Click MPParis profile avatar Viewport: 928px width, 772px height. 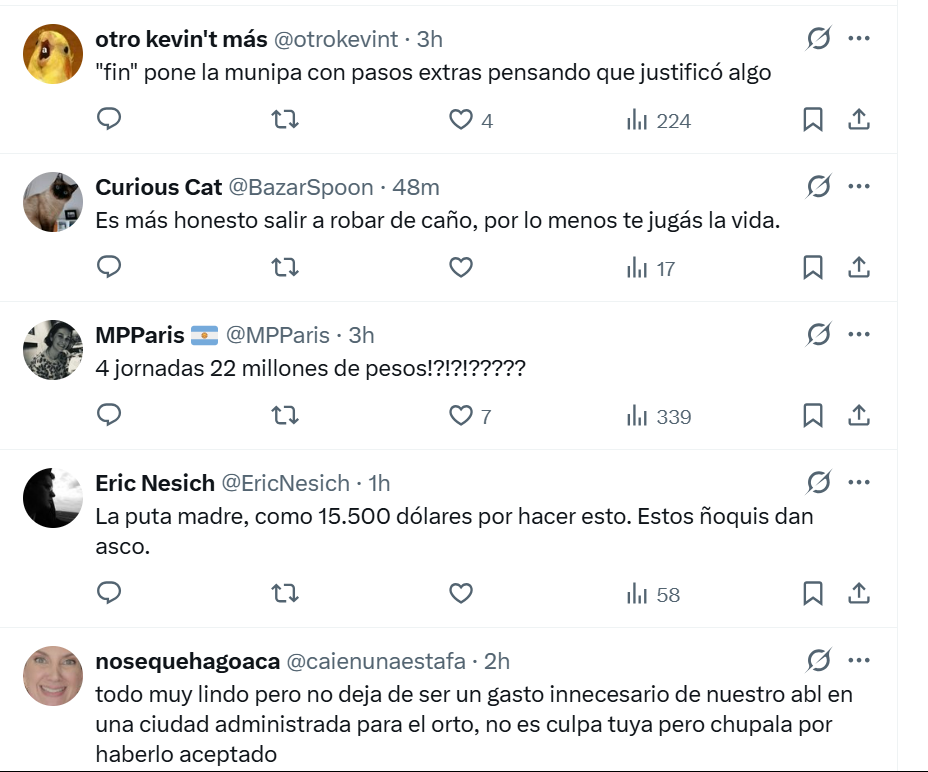click(x=53, y=350)
